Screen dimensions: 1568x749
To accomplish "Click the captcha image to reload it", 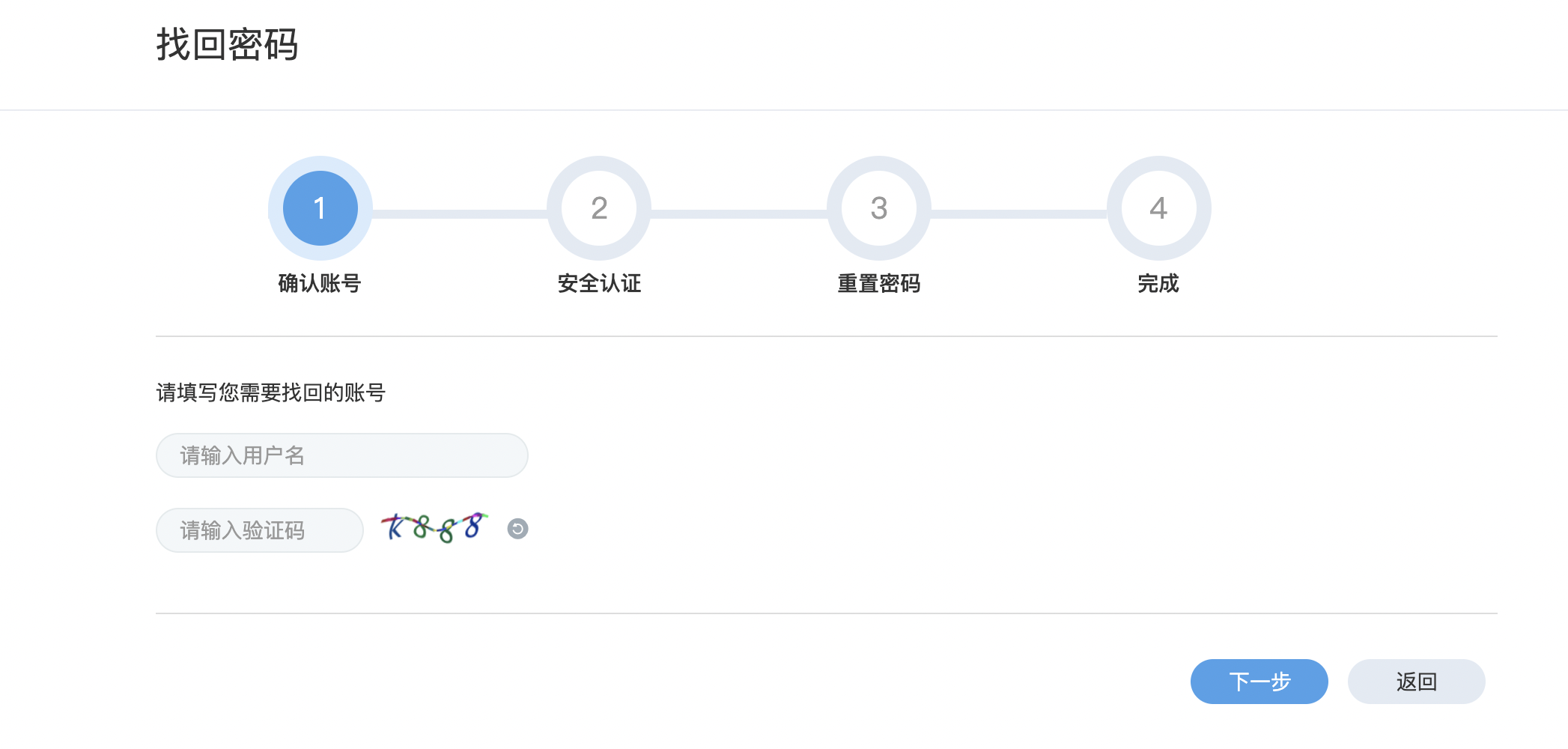I will tap(434, 528).
